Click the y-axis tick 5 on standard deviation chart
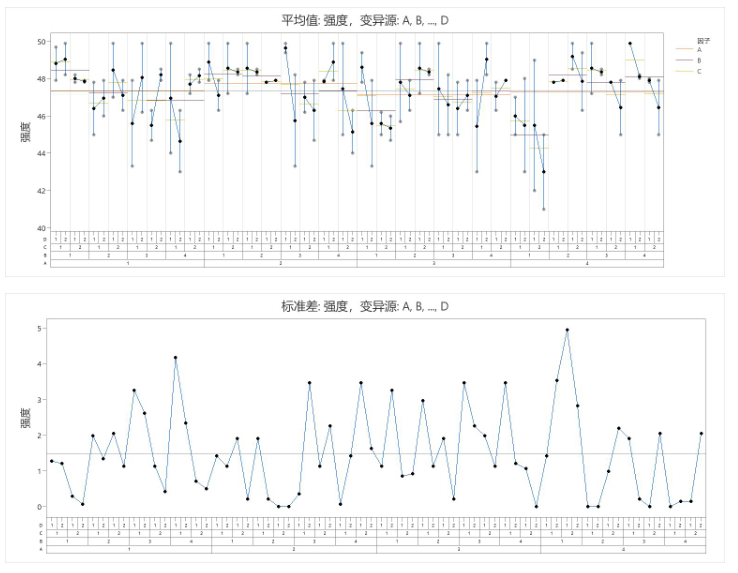This screenshot has height=573, width=738. (41, 329)
